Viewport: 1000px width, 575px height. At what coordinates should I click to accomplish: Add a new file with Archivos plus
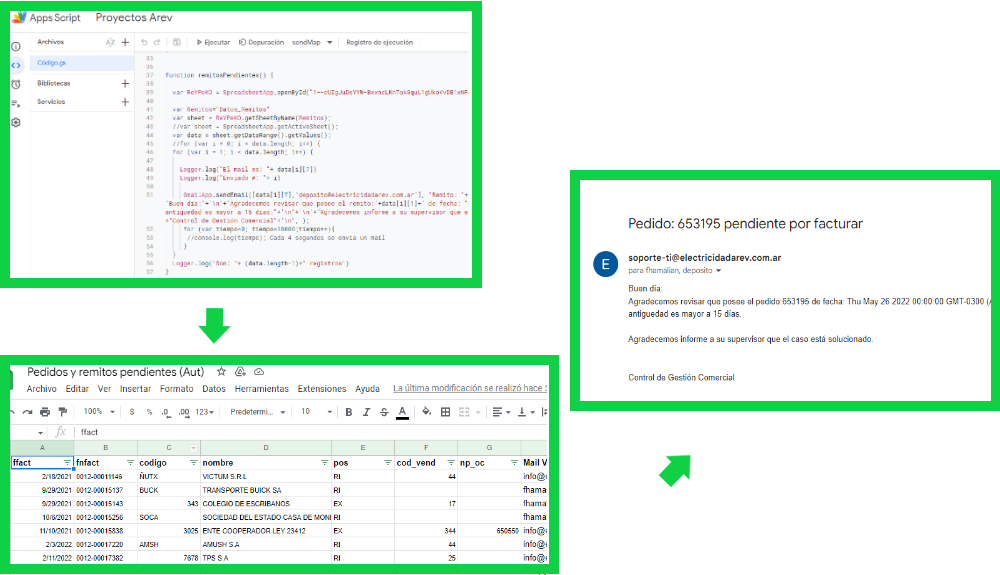[x=126, y=42]
